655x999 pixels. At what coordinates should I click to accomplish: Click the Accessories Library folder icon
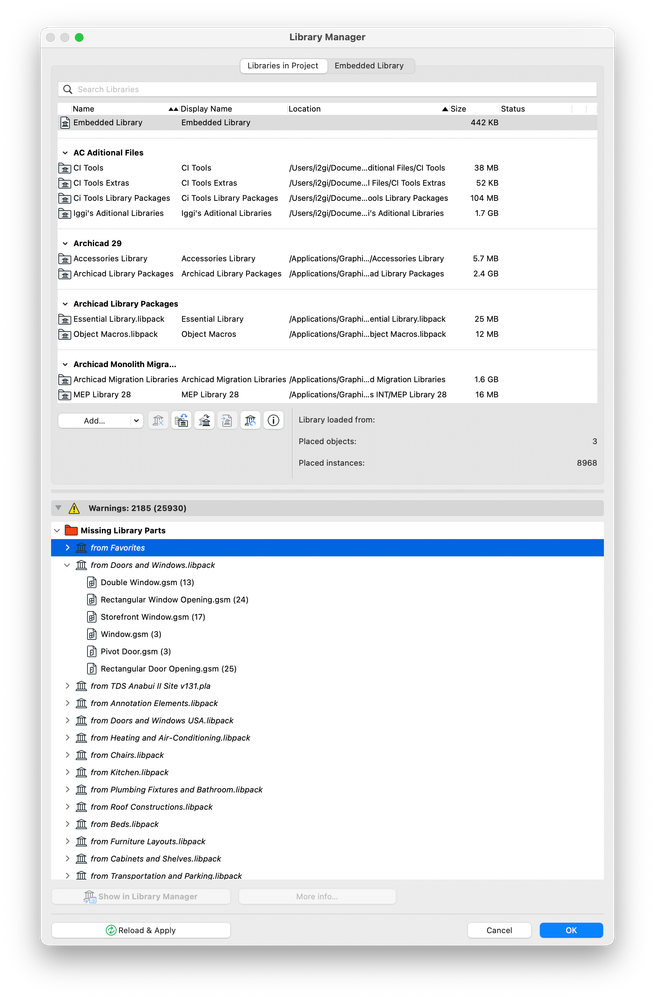(64, 259)
